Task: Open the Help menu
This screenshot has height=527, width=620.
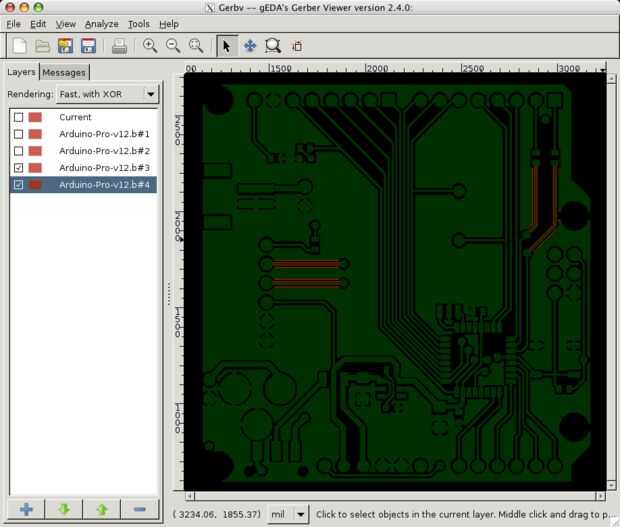Action: (x=169, y=24)
